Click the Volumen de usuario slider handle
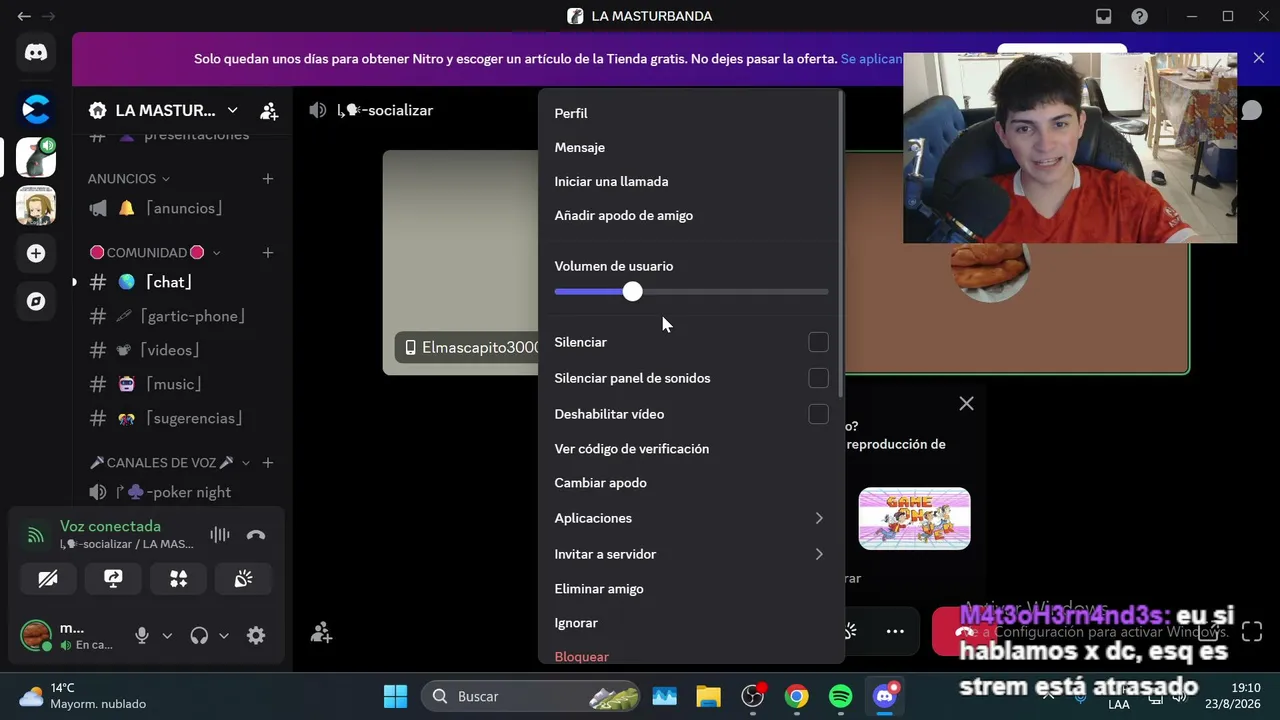Screen dimensions: 1280x720 click(x=632, y=291)
